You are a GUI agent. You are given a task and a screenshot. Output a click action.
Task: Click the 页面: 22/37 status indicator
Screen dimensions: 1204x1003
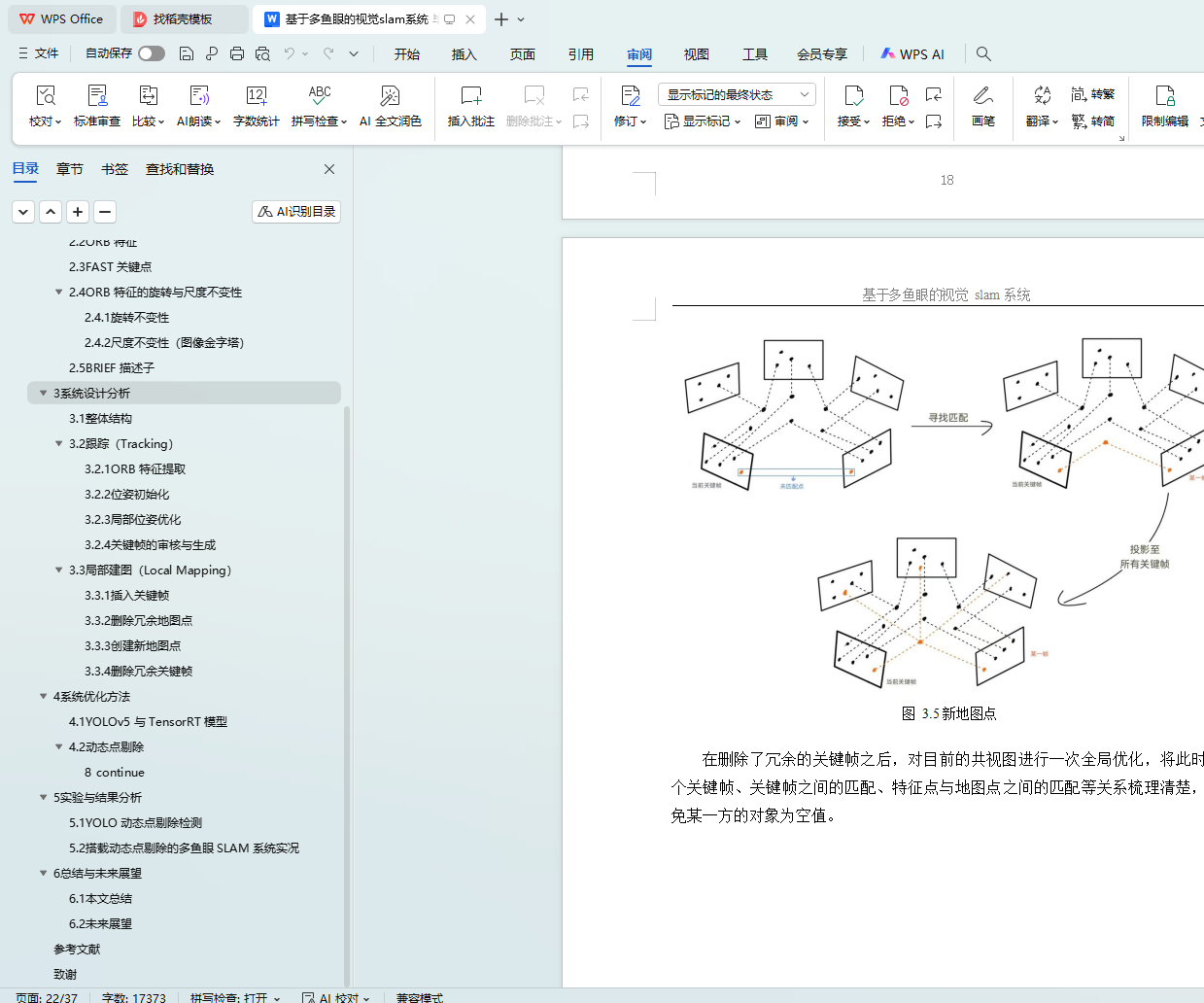click(x=47, y=997)
